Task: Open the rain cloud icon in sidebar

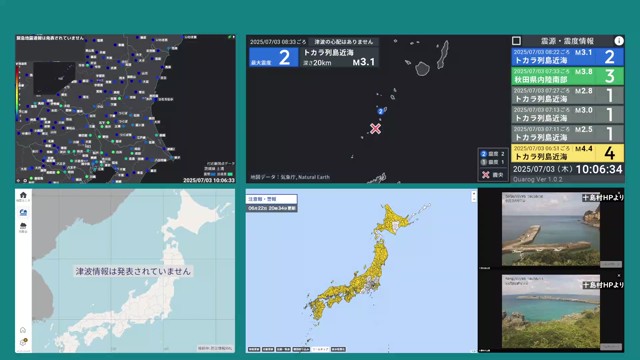Action: click(23, 226)
